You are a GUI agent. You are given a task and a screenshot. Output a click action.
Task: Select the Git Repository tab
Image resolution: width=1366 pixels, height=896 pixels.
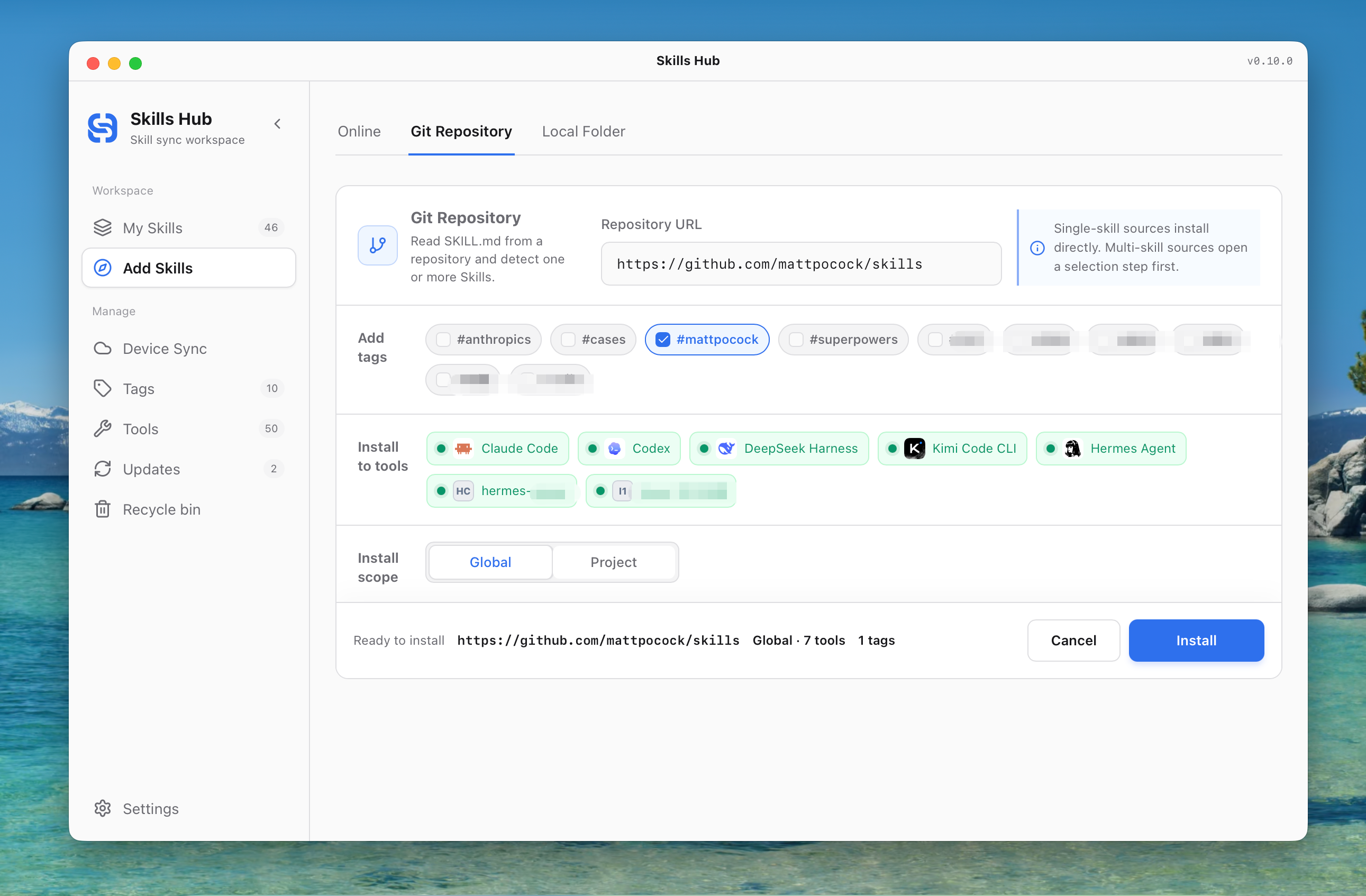click(x=461, y=132)
